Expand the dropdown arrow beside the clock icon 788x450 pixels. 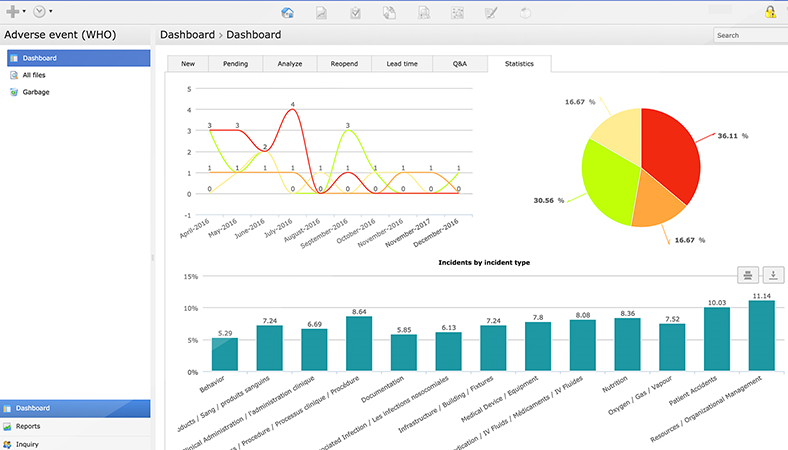51,11
